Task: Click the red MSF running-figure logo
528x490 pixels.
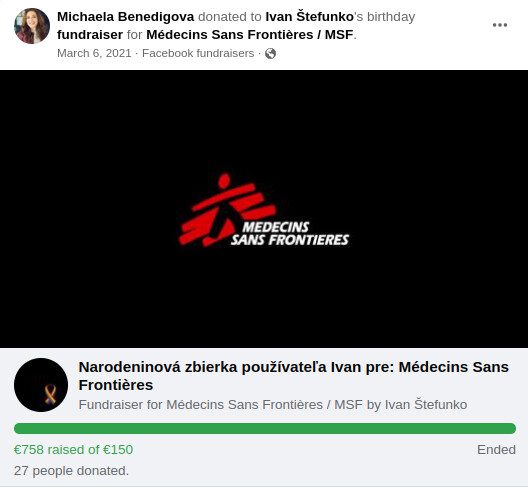Action: (x=226, y=210)
